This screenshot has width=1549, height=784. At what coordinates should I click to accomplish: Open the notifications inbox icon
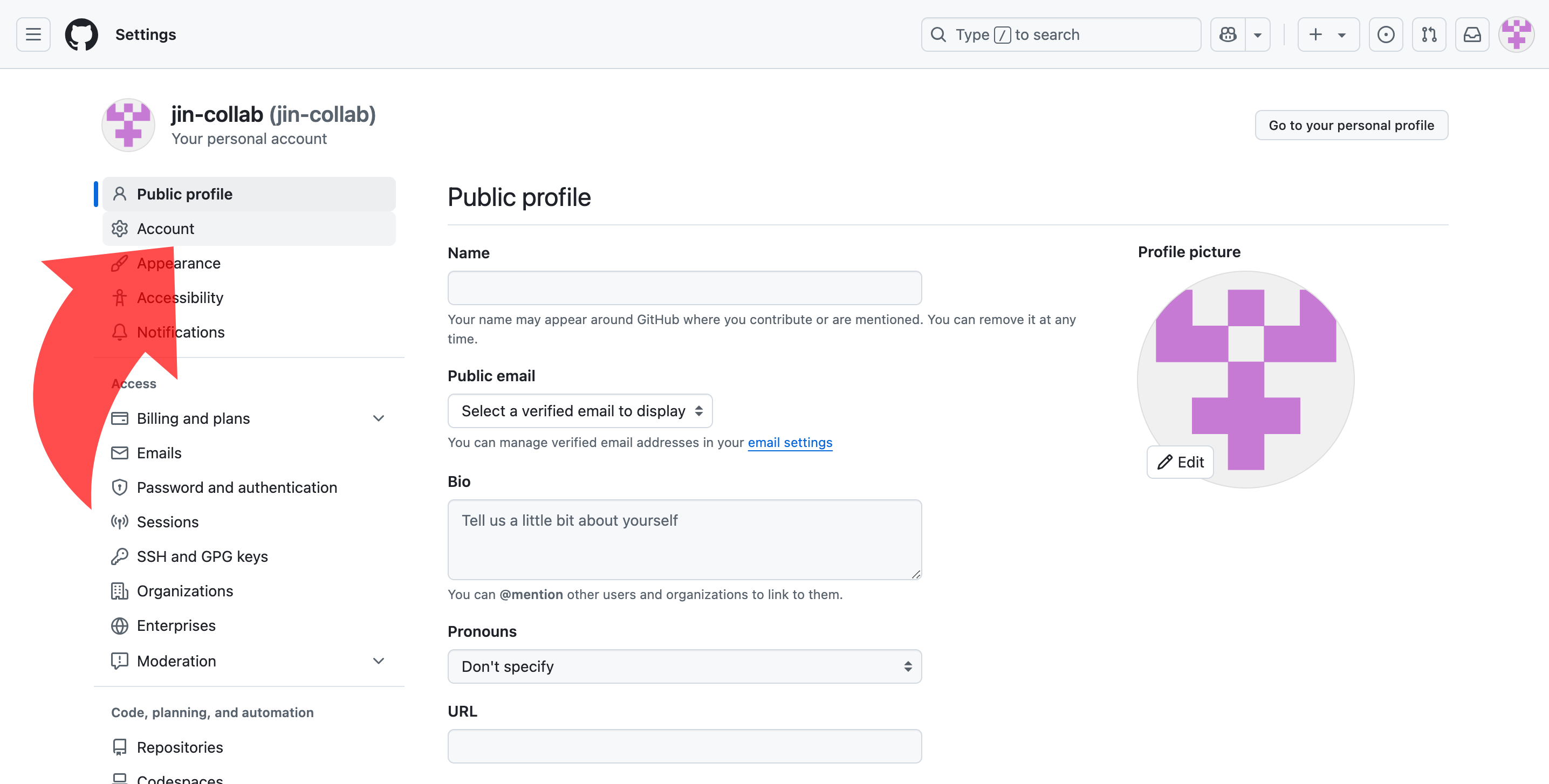pyautogui.click(x=1471, y=35)
